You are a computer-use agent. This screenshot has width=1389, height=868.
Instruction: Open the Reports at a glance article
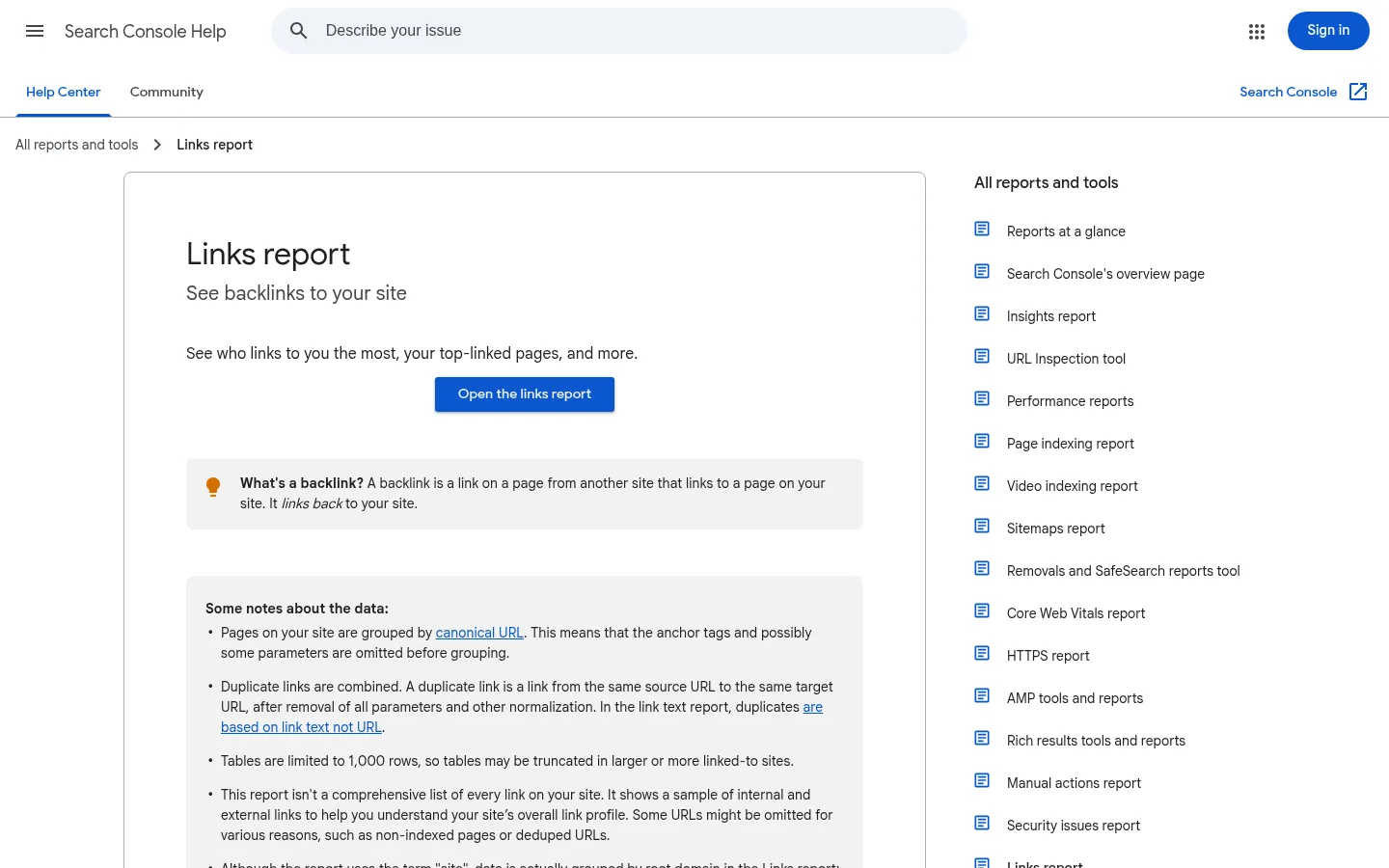[1066, 231]
